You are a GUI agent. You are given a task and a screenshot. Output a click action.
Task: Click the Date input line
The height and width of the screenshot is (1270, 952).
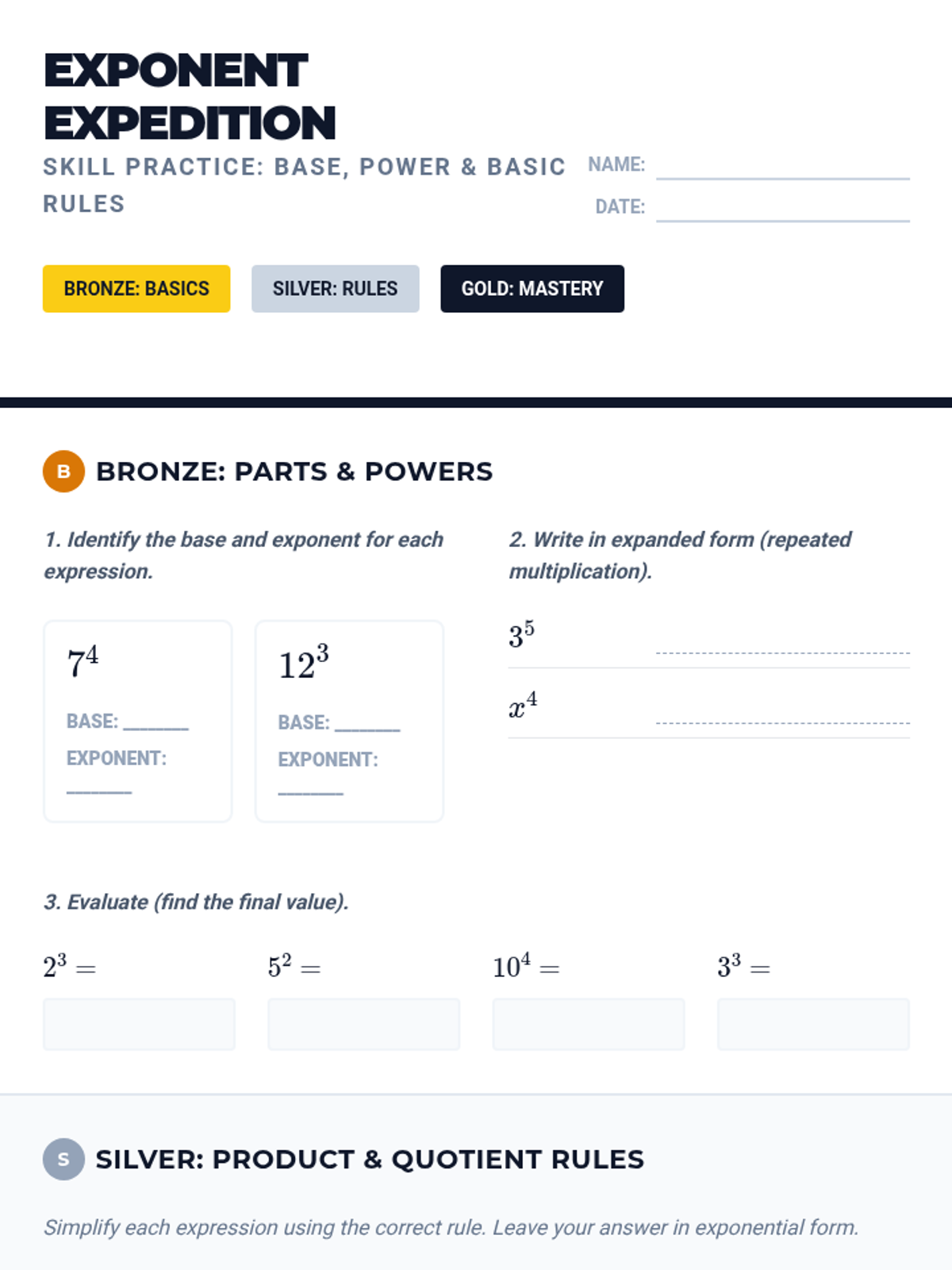tap(782, 209)
